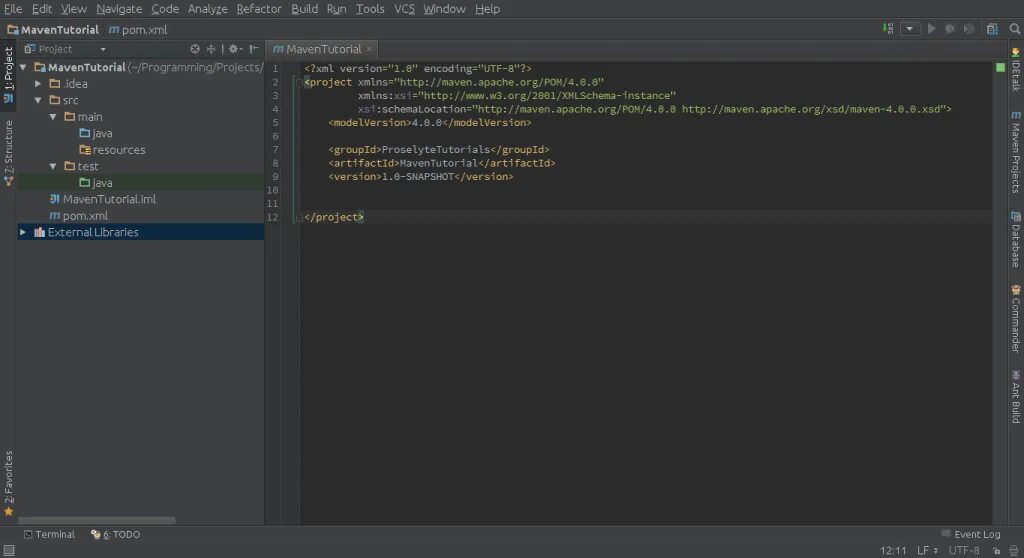Open the Code menu
The width and height of the screenshot is (1024, 558).
tap(165, 9)
